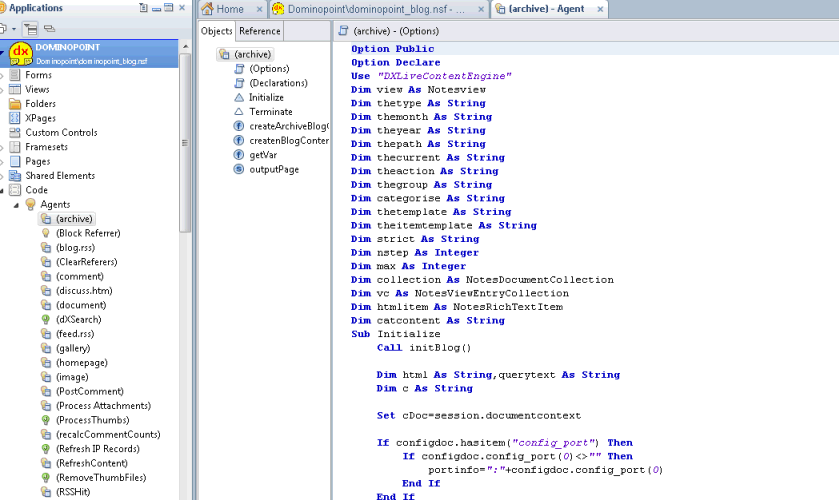Select the Folders icon in navigator
This screenshot has height=500, width=839.
(x=15, y=104)
